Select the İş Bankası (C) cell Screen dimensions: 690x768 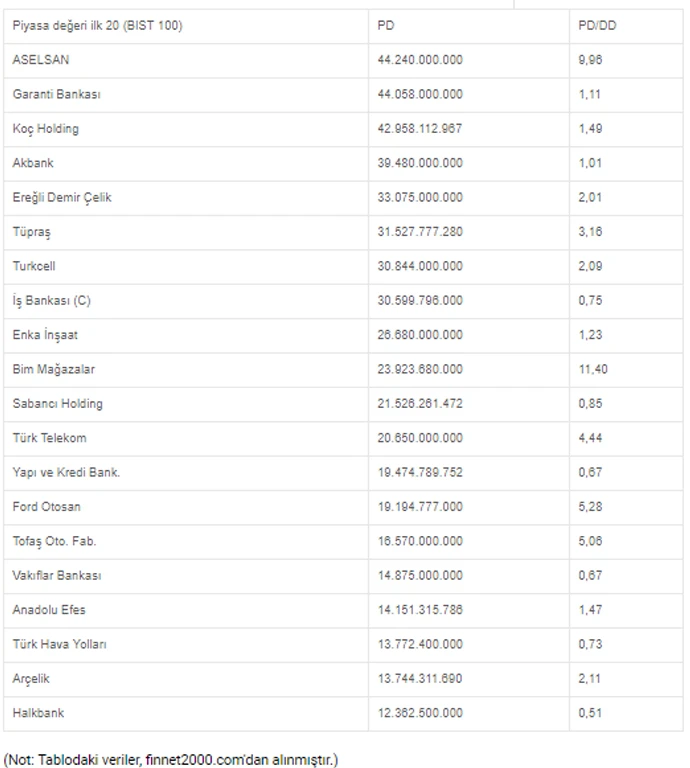(x=52, y=300)
